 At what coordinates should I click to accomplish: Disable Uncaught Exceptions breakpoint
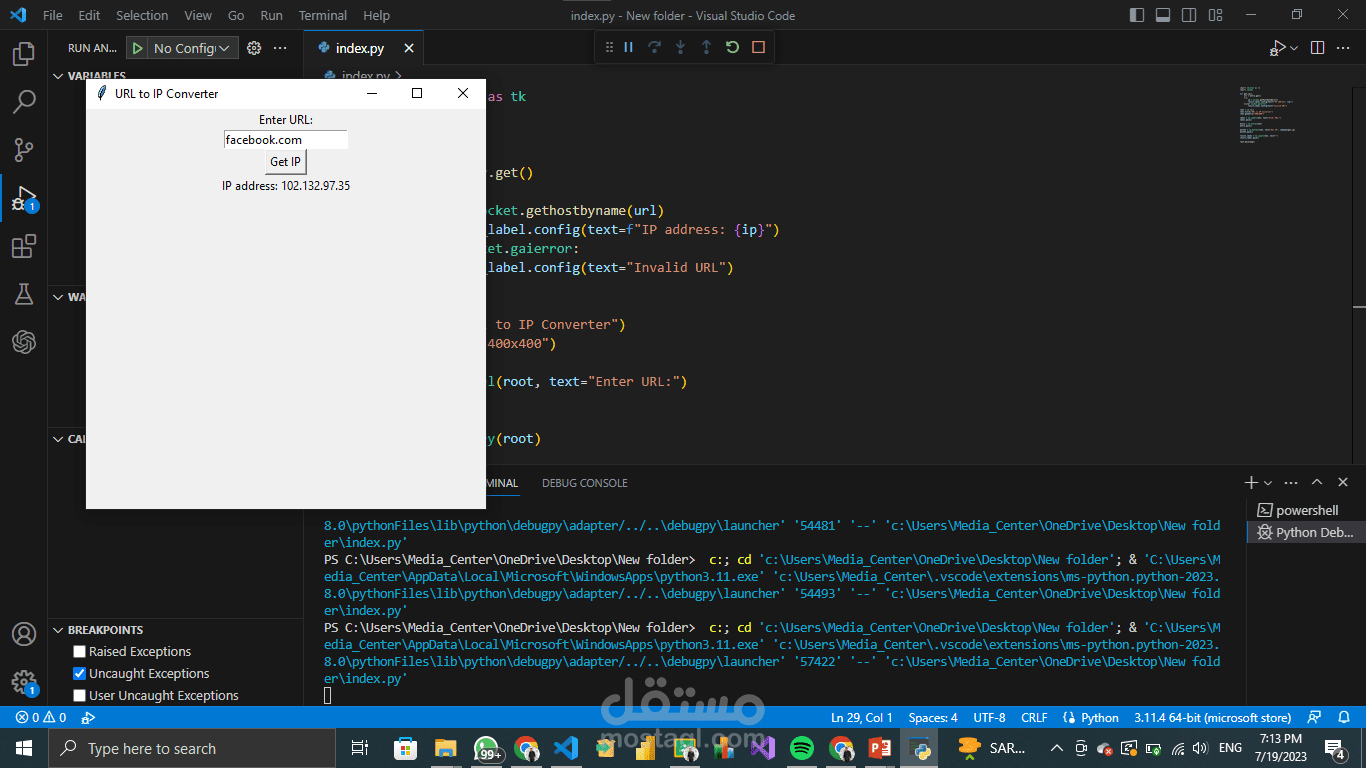coord(80,674)
